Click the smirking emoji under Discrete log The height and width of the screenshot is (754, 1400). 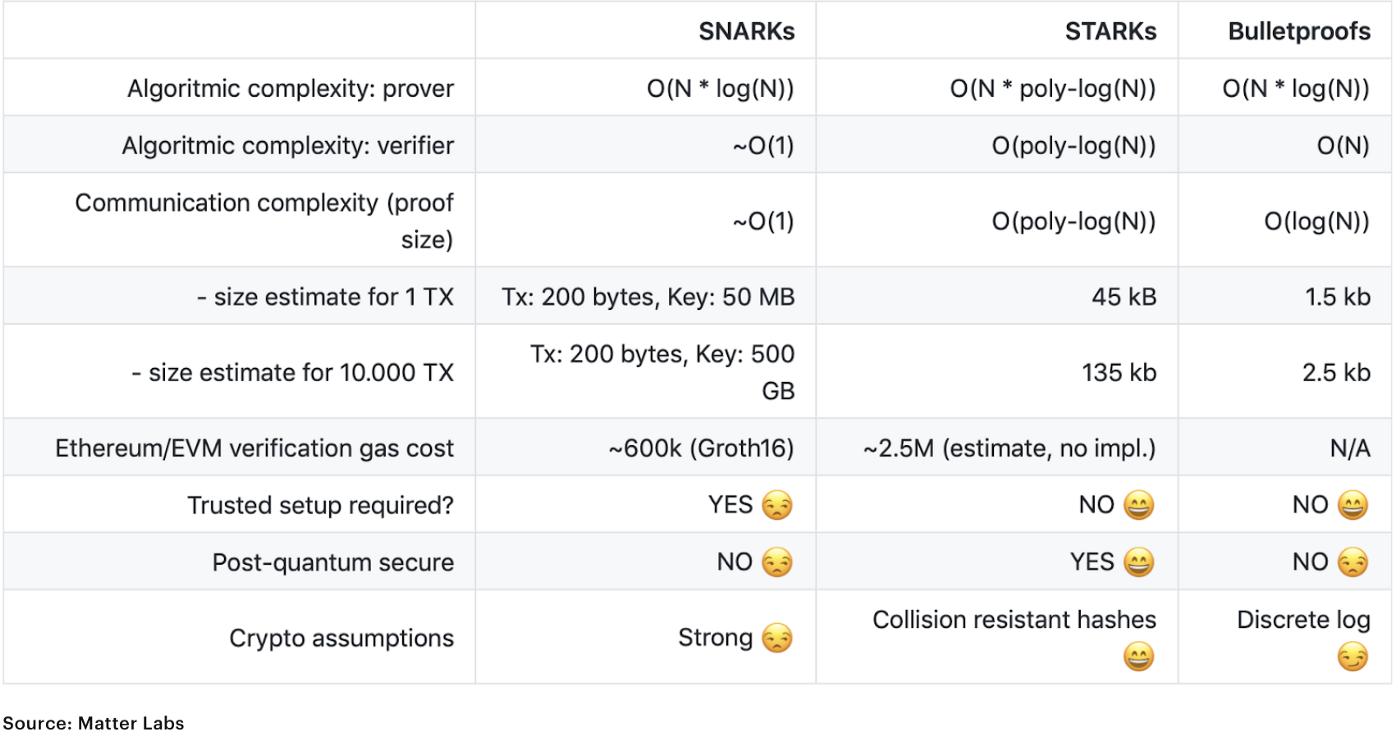click(1352, 656)
